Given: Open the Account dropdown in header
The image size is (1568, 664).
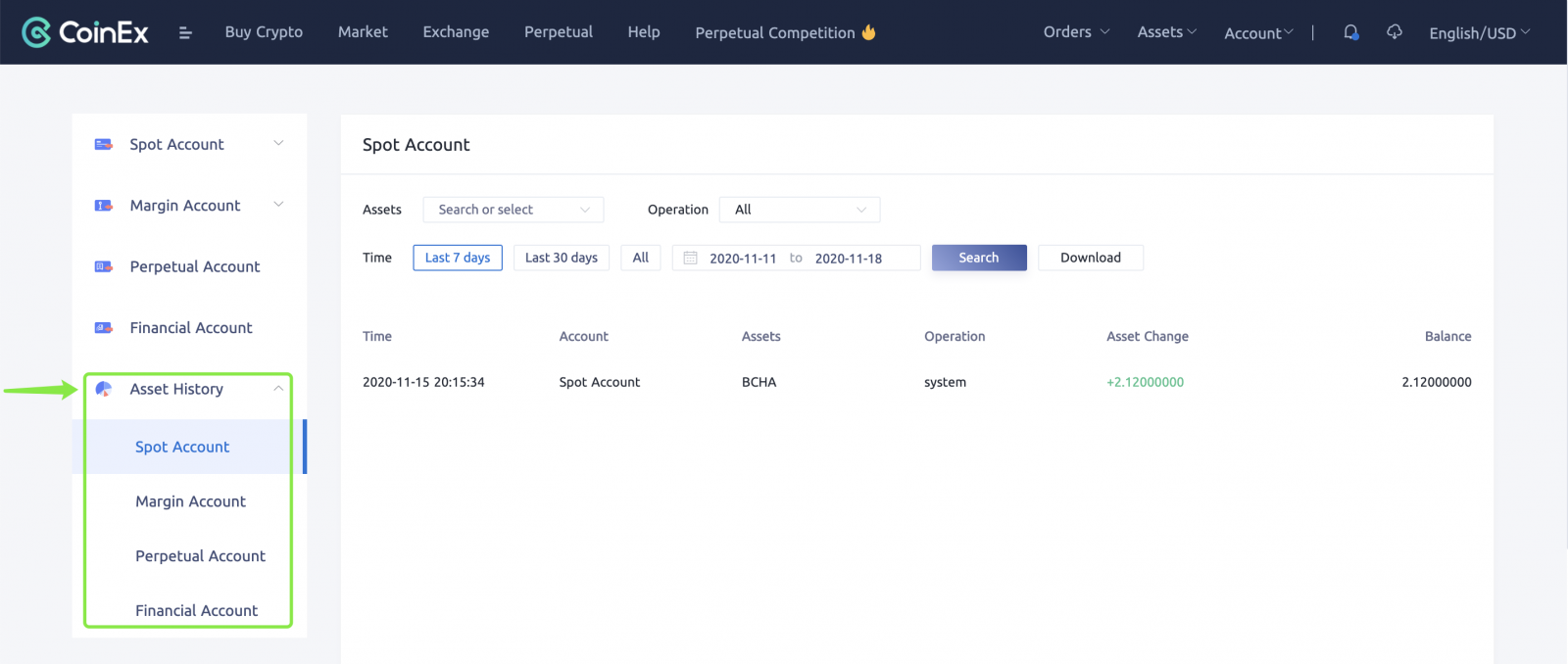Looking at the screenshot, I should 1258,33.
